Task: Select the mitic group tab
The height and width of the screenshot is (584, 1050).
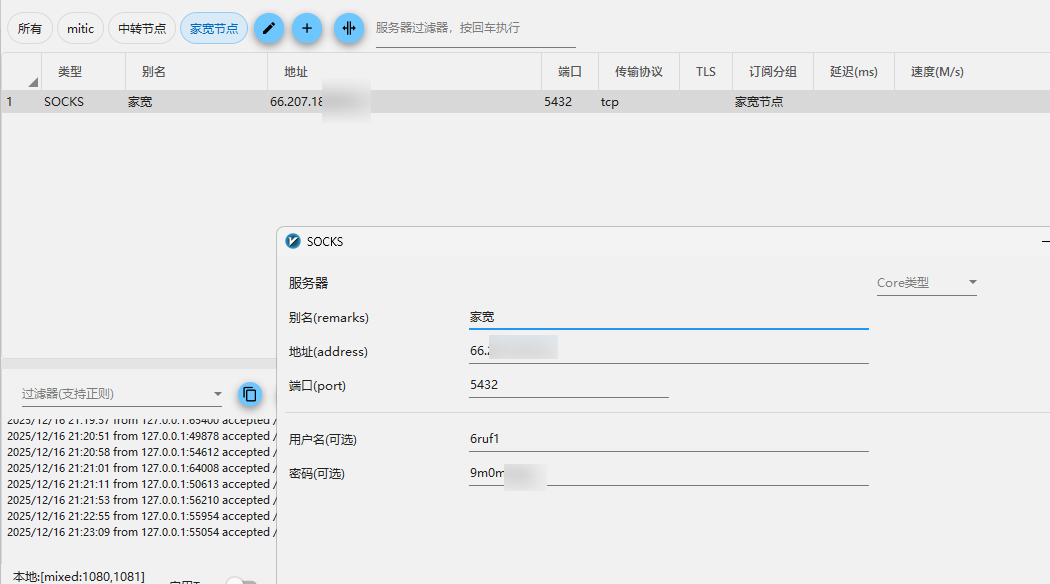Action: pos(80,29)
